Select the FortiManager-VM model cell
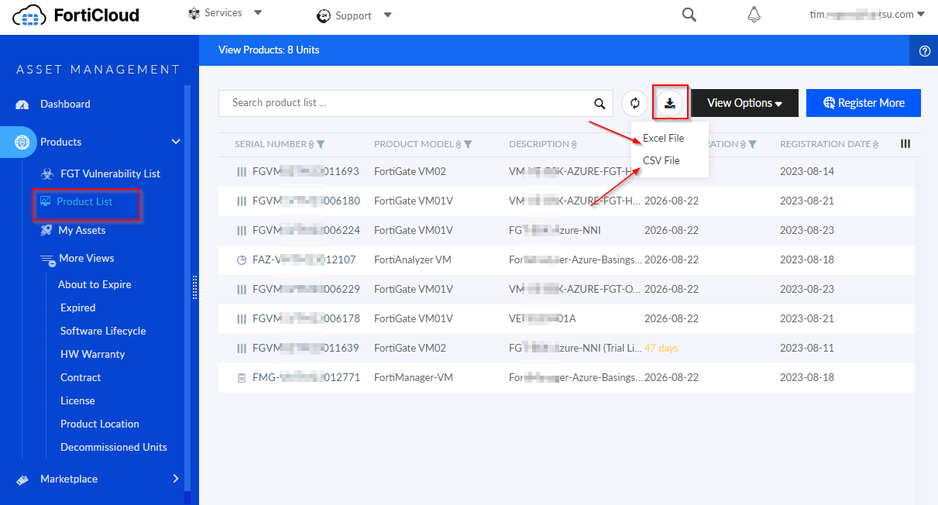 pyautogui.click(x=413, y=378)
